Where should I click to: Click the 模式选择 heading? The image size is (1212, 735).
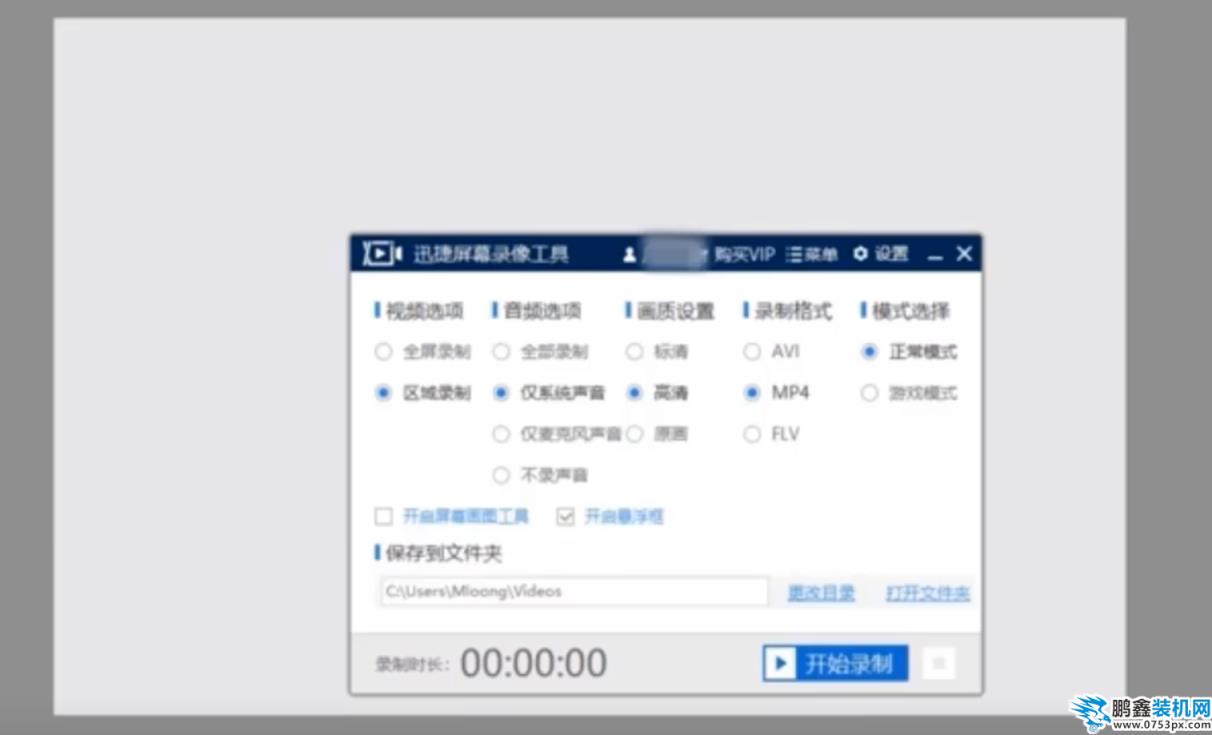pyautogui.click(x=910, y=311)
